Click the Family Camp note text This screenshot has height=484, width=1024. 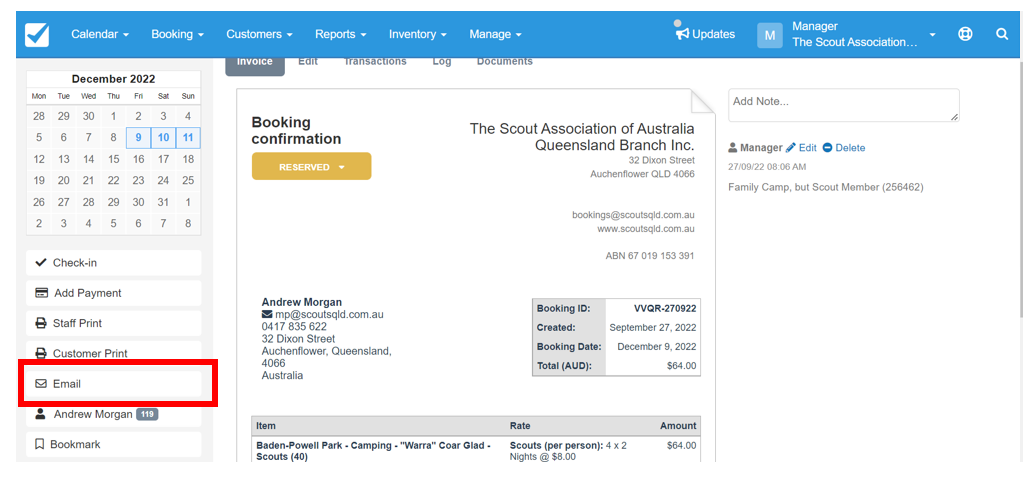click(825, 187)
